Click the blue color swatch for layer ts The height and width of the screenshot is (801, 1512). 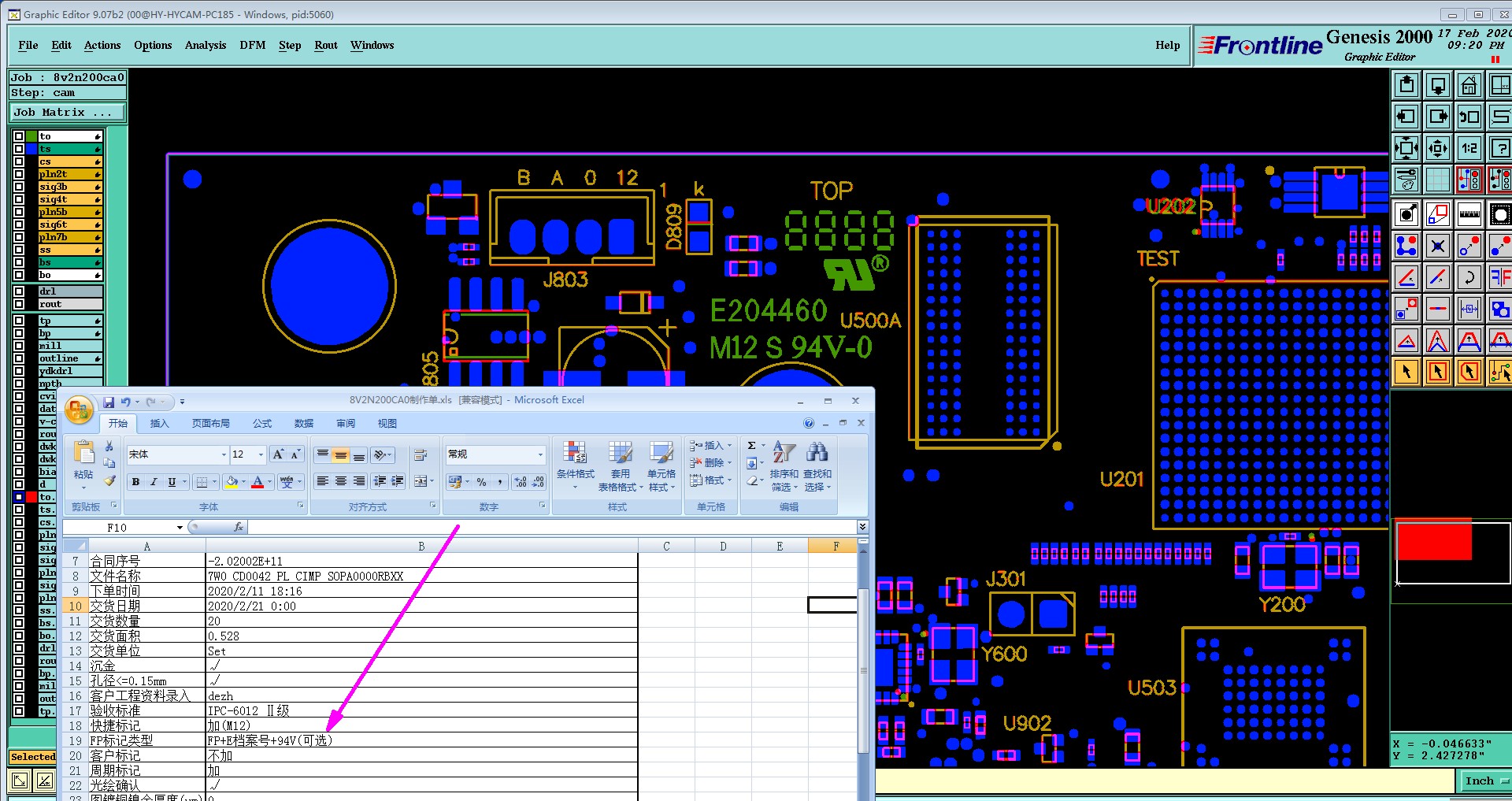click(x=31, y=149)
